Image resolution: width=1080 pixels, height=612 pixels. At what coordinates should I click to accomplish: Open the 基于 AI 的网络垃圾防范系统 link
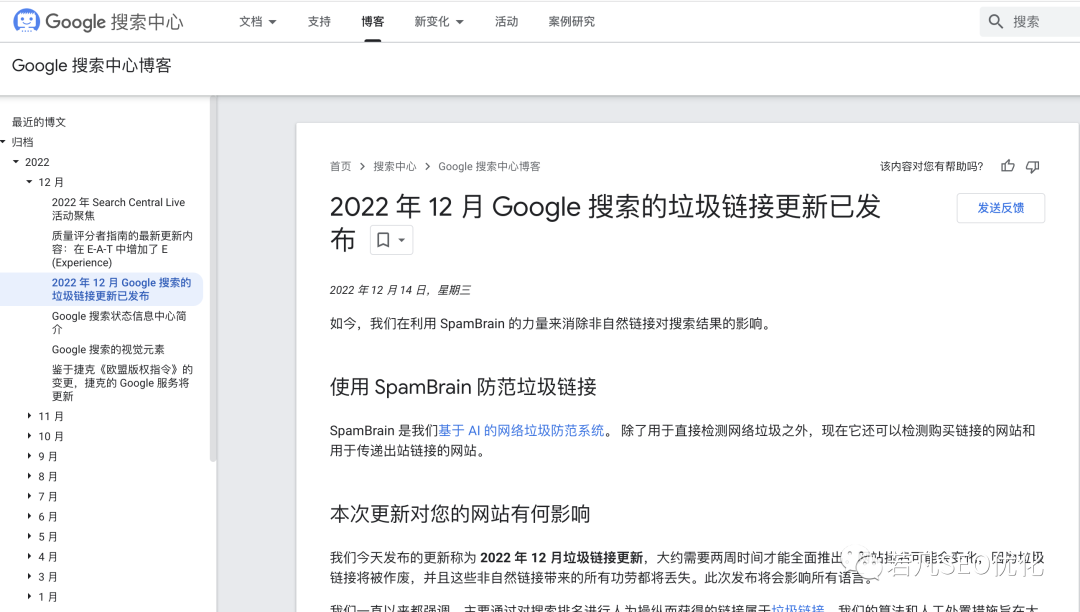521,430
